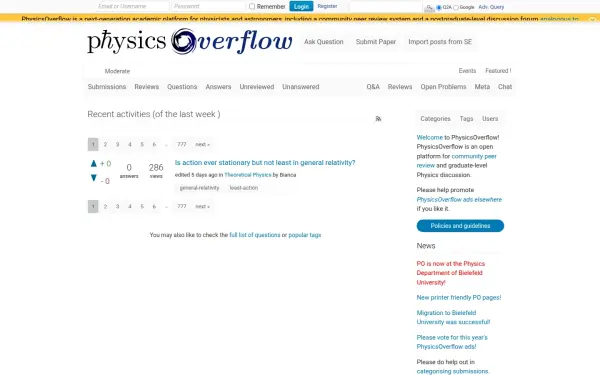Open Submit Paper

click(376, 42)
